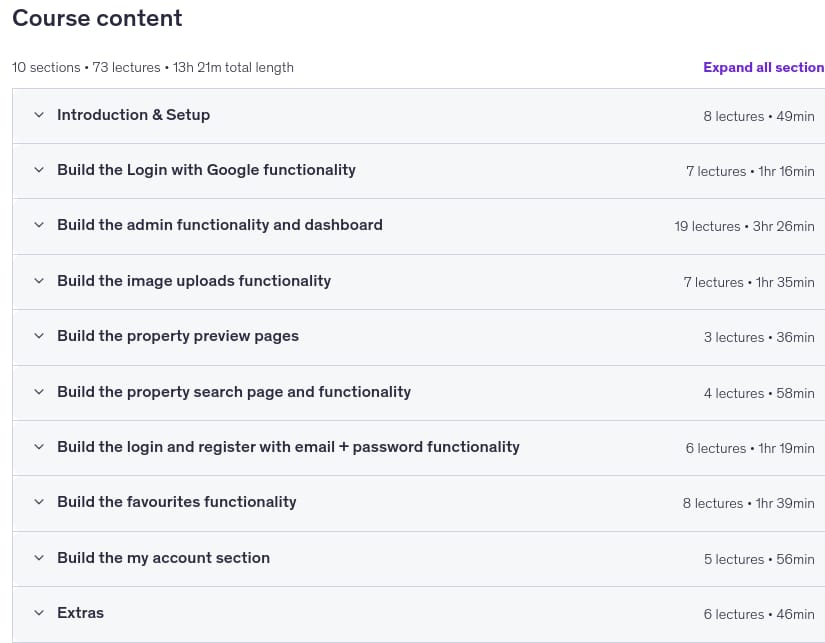Expand Build the Login with Google functionality chevron
Viewport: 825px width, 643px height.
point(39,169)
